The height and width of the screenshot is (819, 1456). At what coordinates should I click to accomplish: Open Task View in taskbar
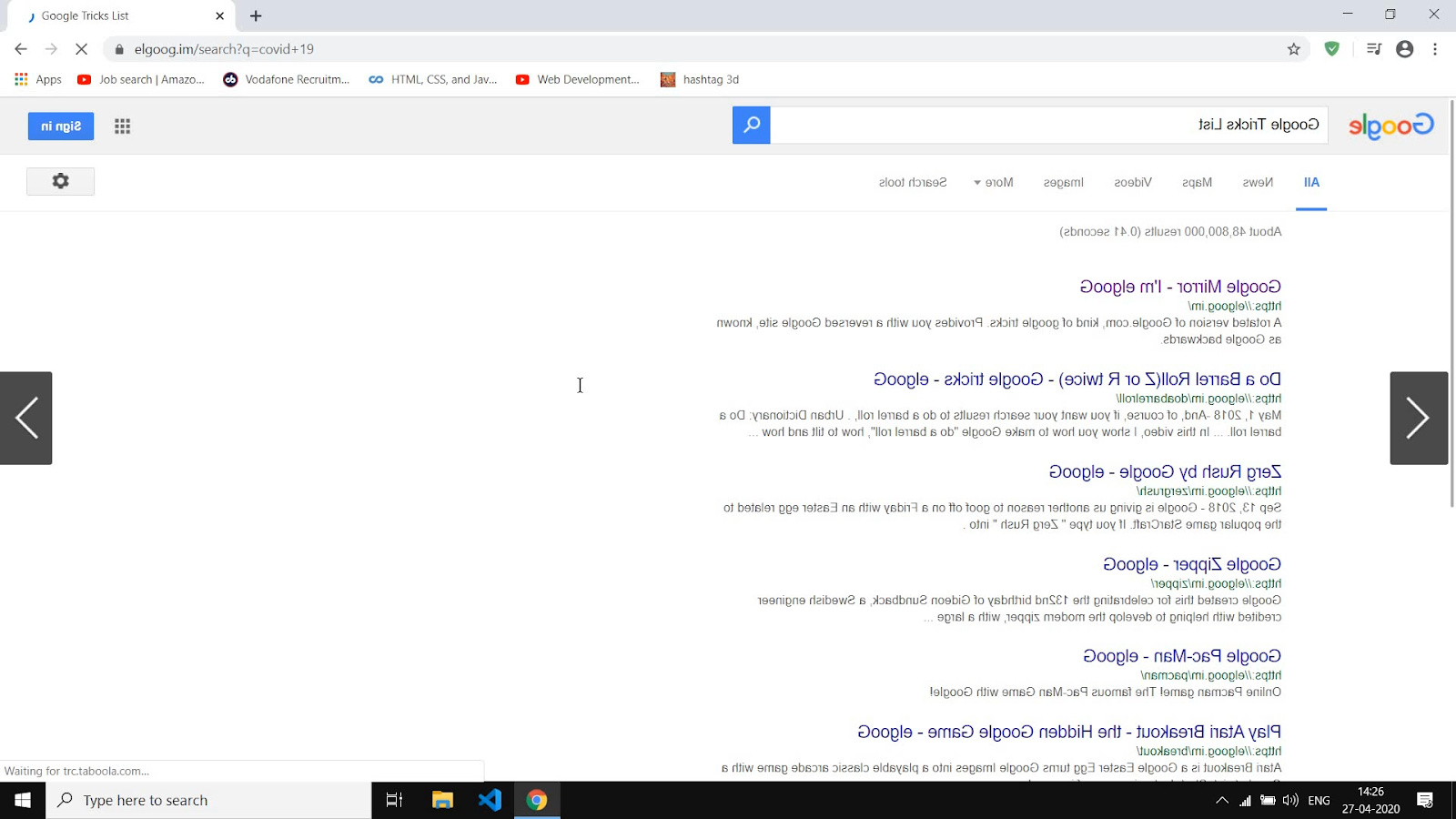point(394,800)
